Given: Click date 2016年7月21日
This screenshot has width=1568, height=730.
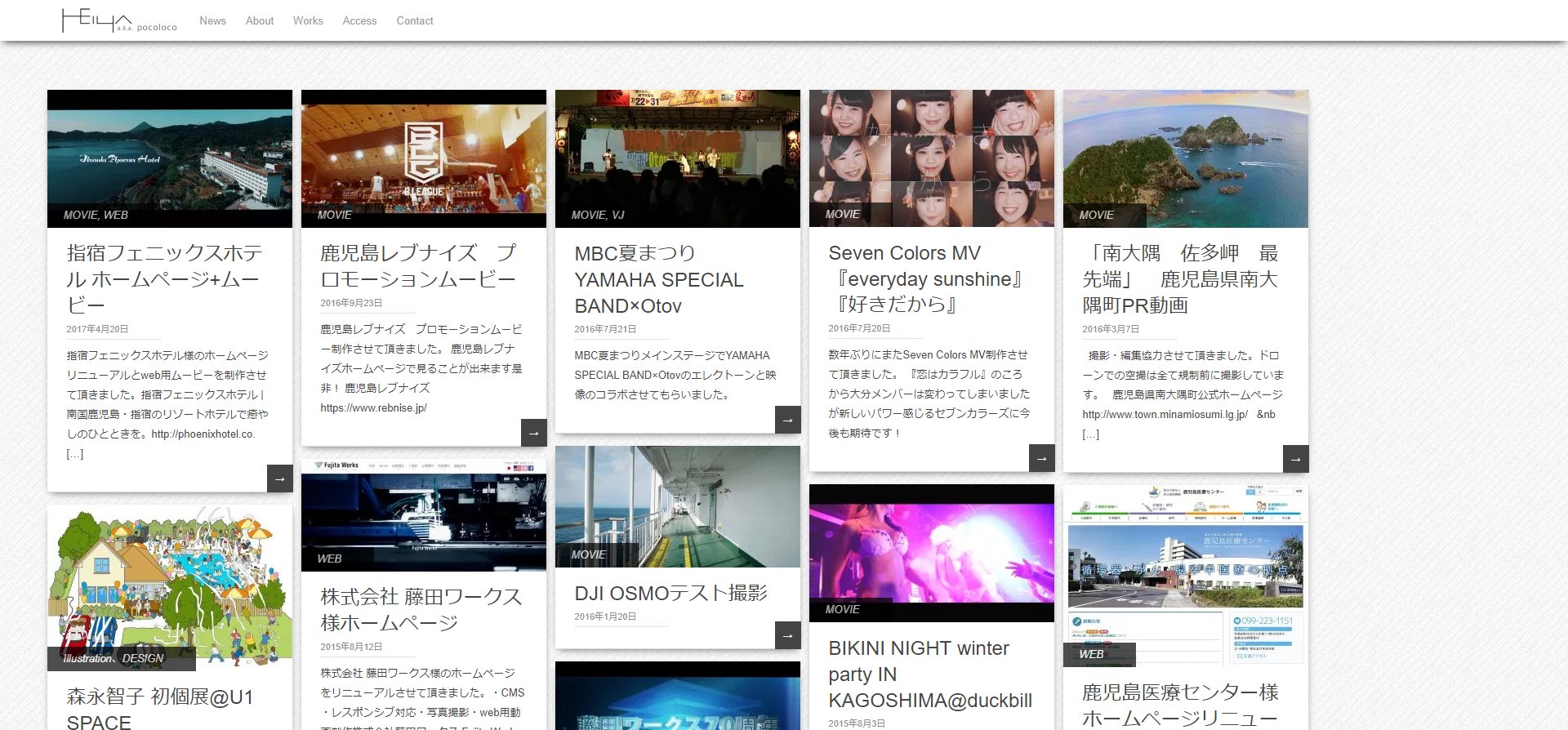Looking at the screenshot, I should [x=605, y=329].
